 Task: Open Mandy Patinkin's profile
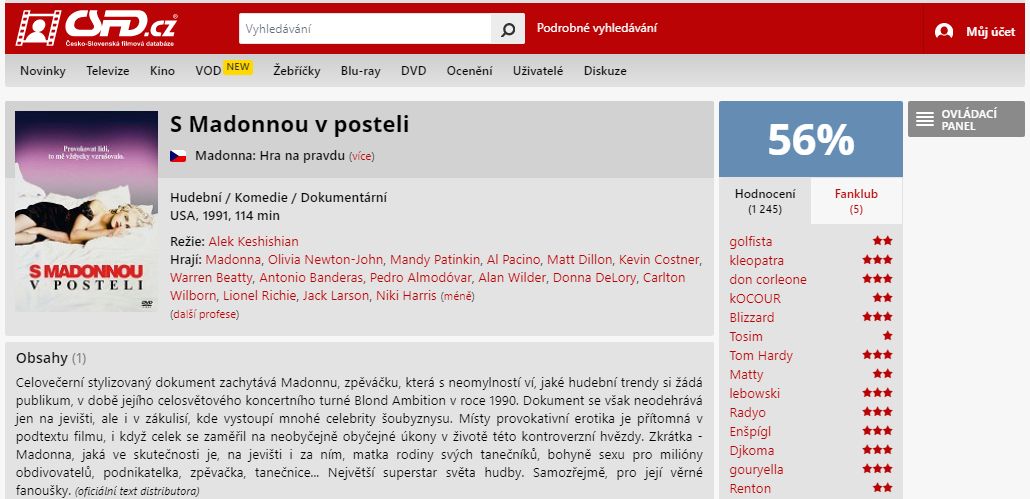pos(436,259)
